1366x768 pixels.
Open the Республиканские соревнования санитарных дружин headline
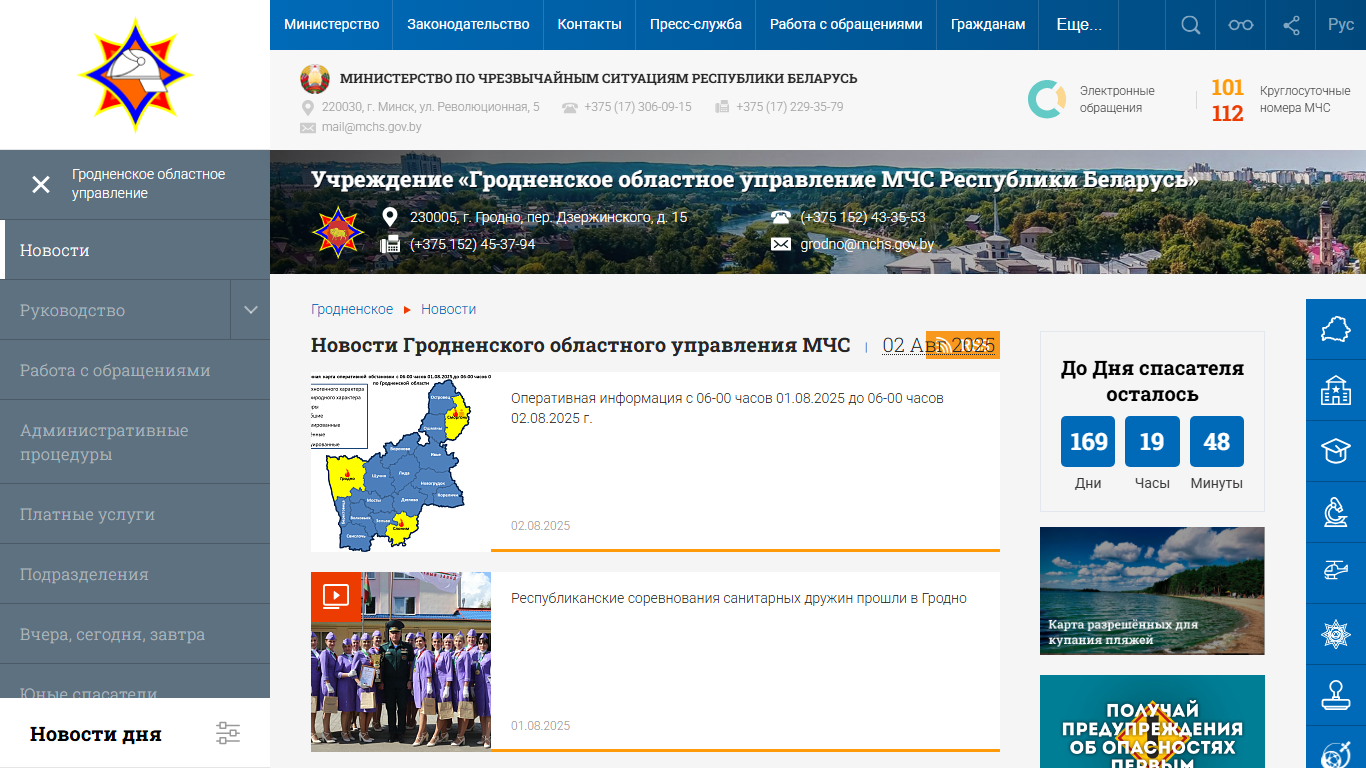click(739, 598)
